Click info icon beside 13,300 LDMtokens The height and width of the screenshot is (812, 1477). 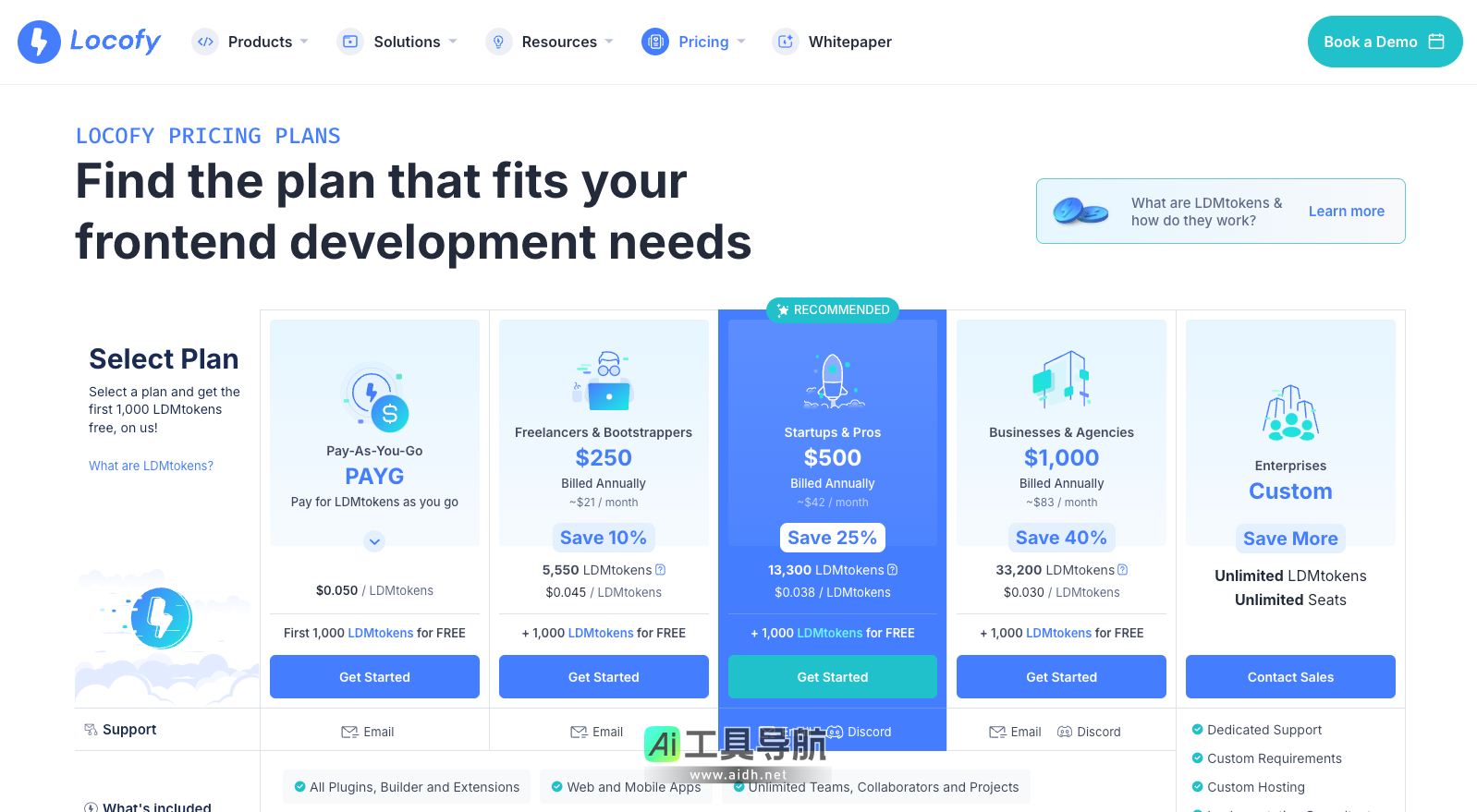tap(892, 570)
